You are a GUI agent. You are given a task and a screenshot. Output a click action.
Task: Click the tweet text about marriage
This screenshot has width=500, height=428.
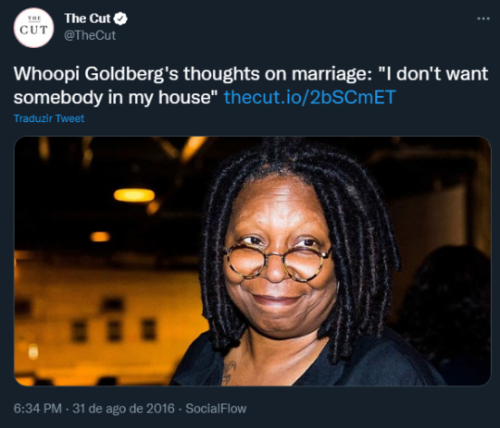[251, 86]
